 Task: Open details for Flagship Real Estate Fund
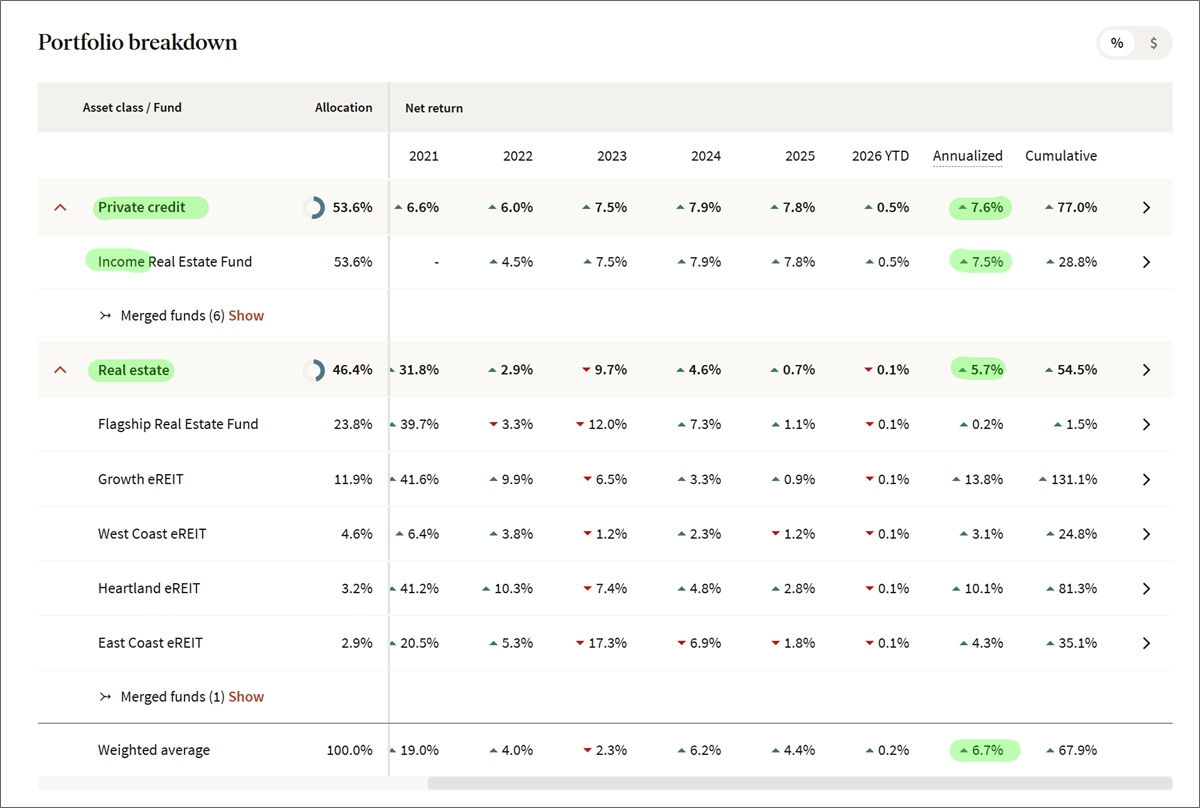tap(1146, 424)
